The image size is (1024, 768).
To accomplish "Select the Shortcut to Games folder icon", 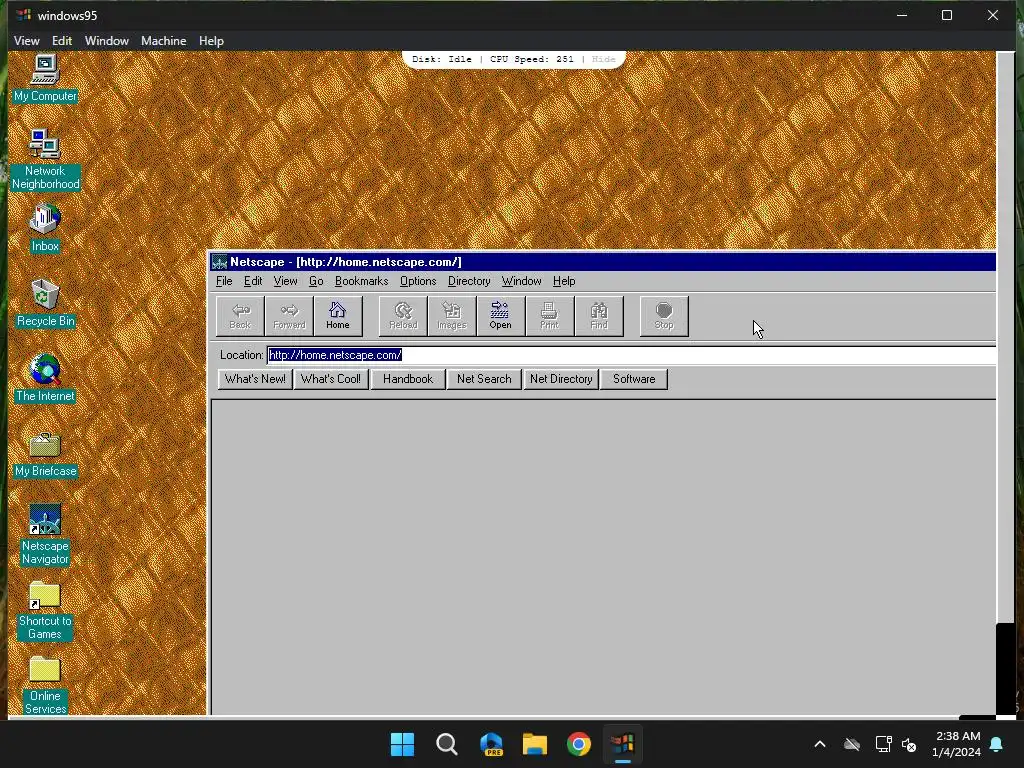I will point(45,610).
